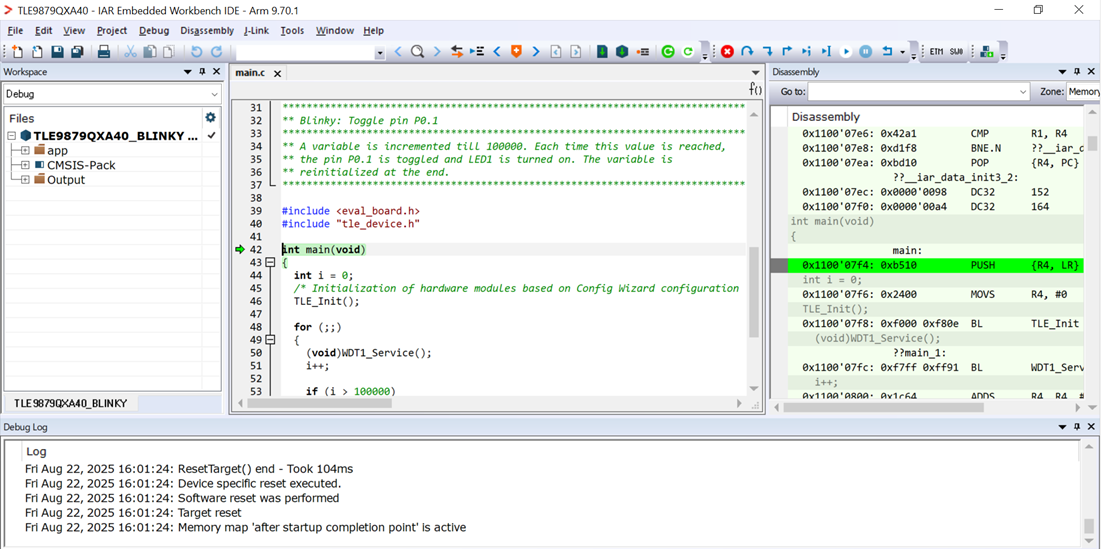This screenshot has height=549, width=1101.
Task: Toggle the ETM trace button
Action: pyautogui.click(x=936, y=52)
